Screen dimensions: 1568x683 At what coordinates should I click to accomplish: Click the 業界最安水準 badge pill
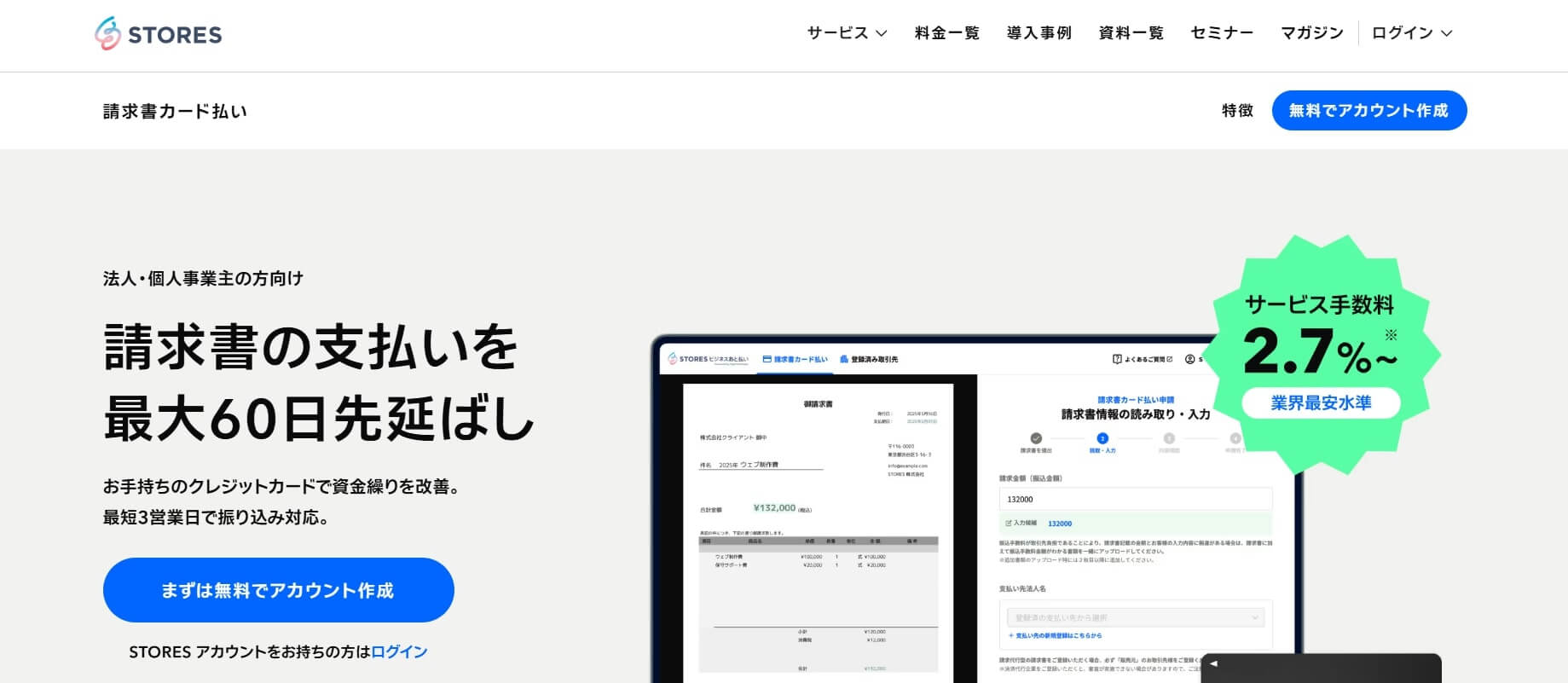point(1321,403)
